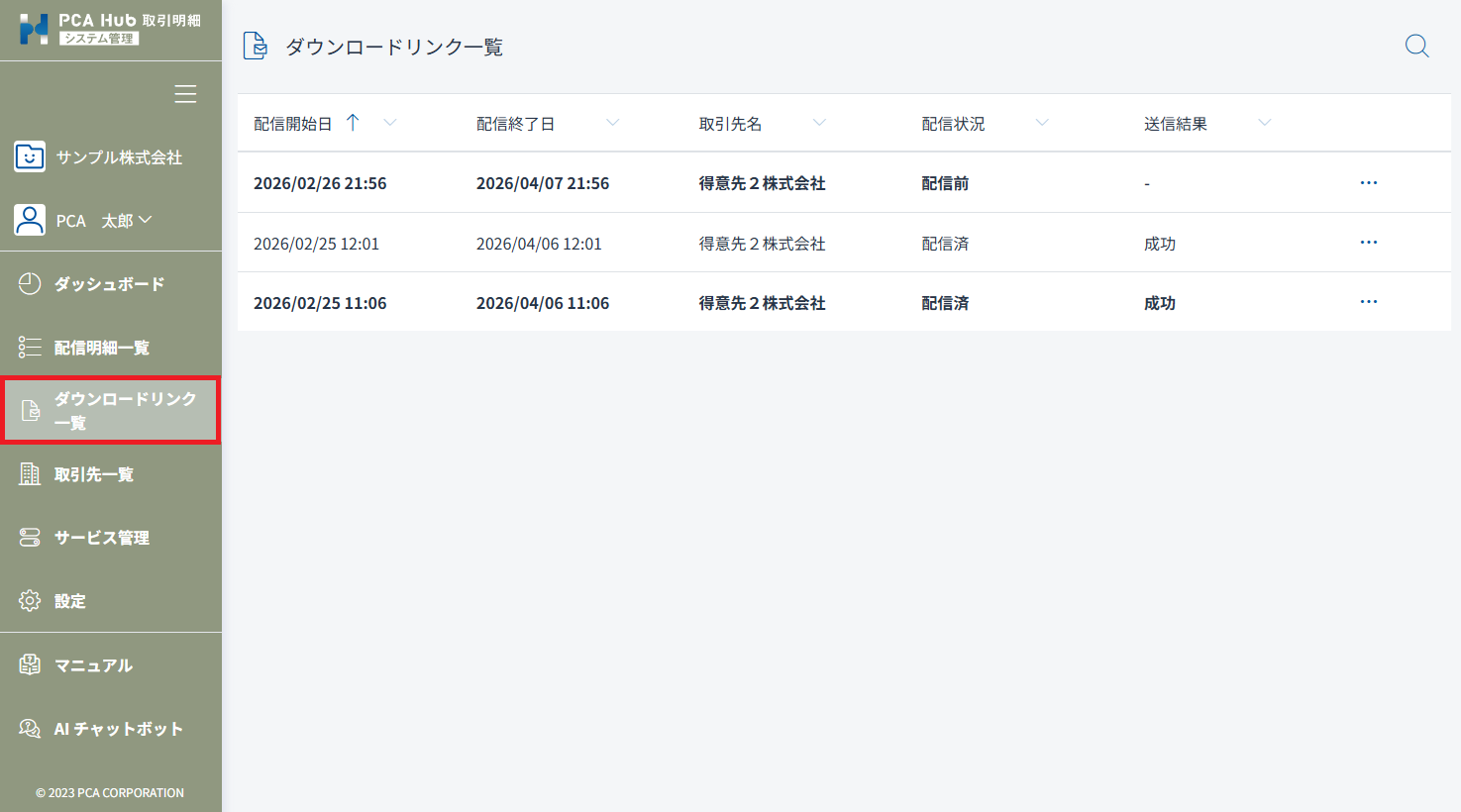Select the 2026/02/26 21:56 table row
Viewport: 1461px width, 812px height.
pos(594,183)
